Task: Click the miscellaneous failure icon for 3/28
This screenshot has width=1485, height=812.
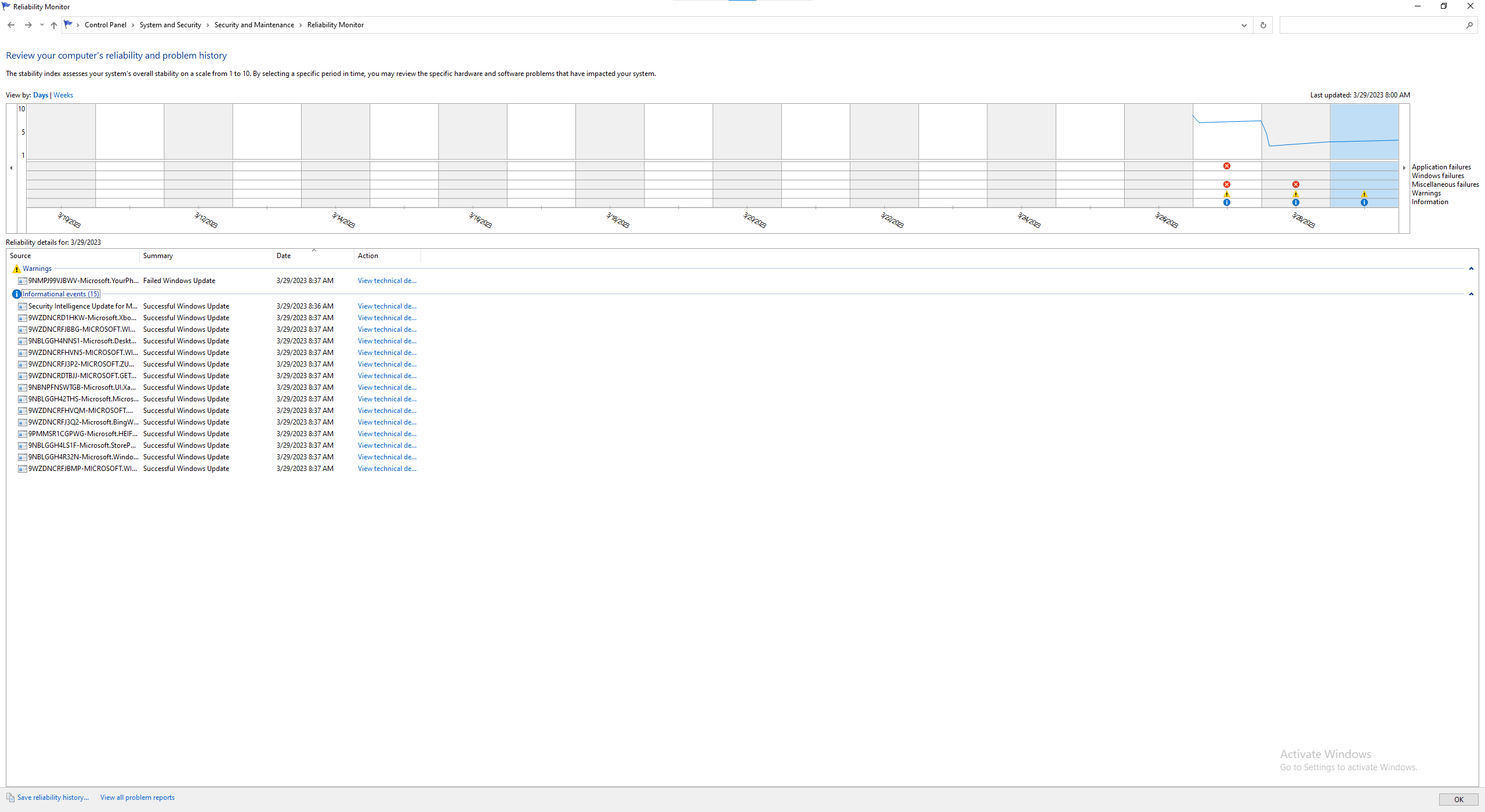Action: (x=1295, y=184)
